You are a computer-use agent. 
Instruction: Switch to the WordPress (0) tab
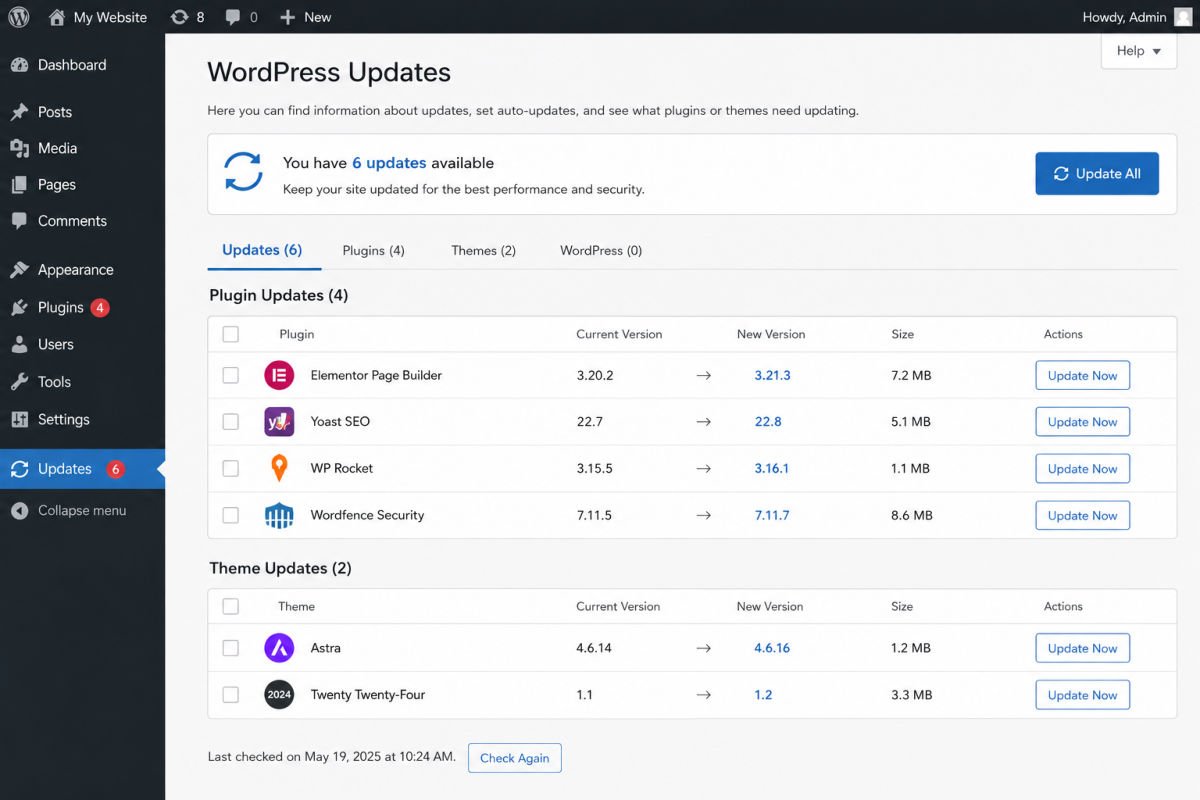(601, 251)
